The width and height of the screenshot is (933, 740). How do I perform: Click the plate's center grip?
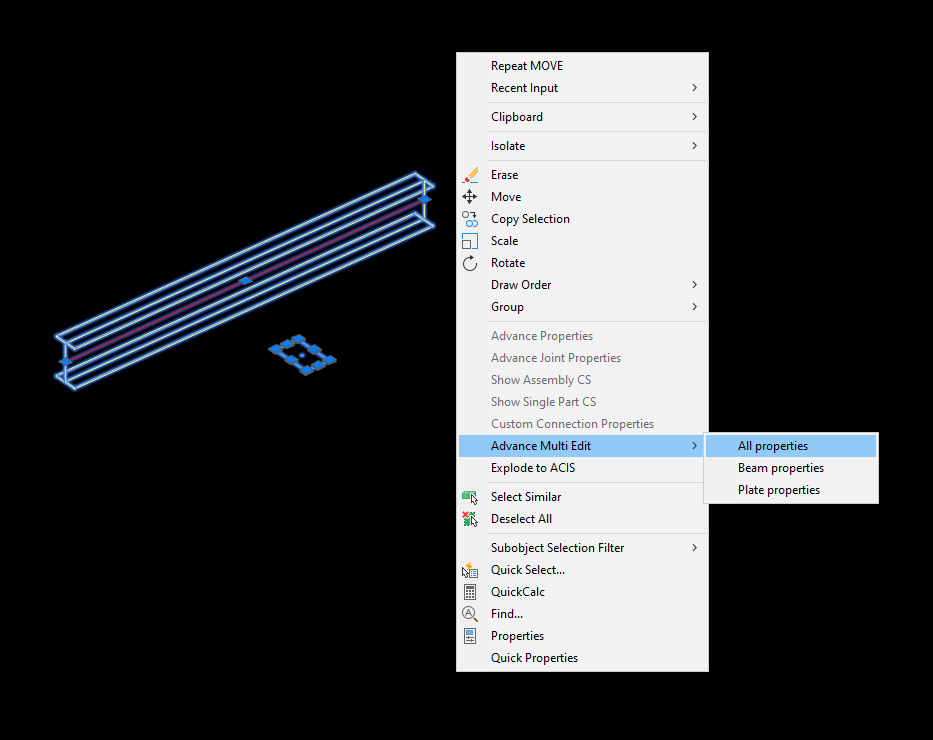pos(302,356)
